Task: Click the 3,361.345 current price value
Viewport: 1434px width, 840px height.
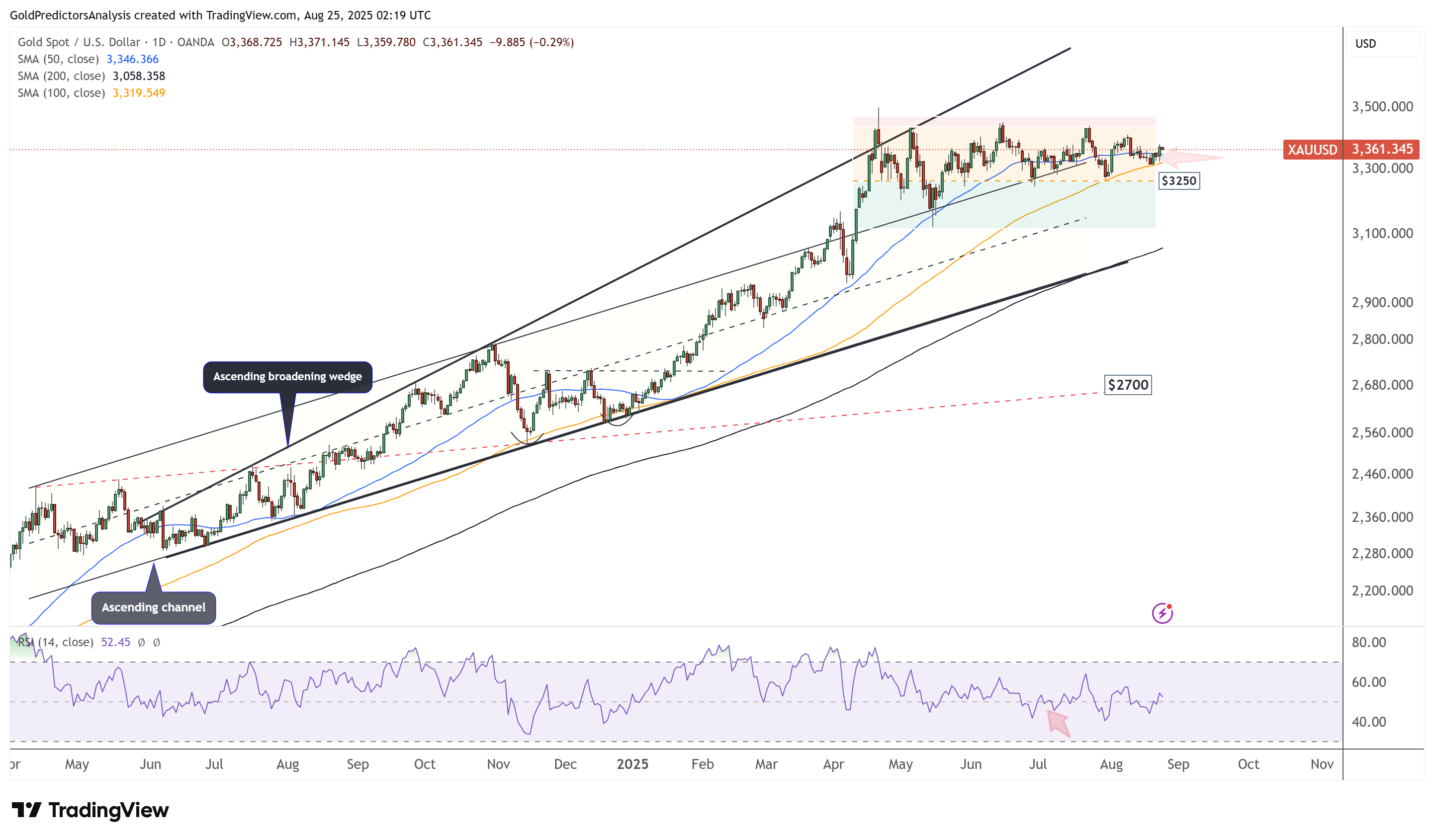Action: tap(1382, 150)
